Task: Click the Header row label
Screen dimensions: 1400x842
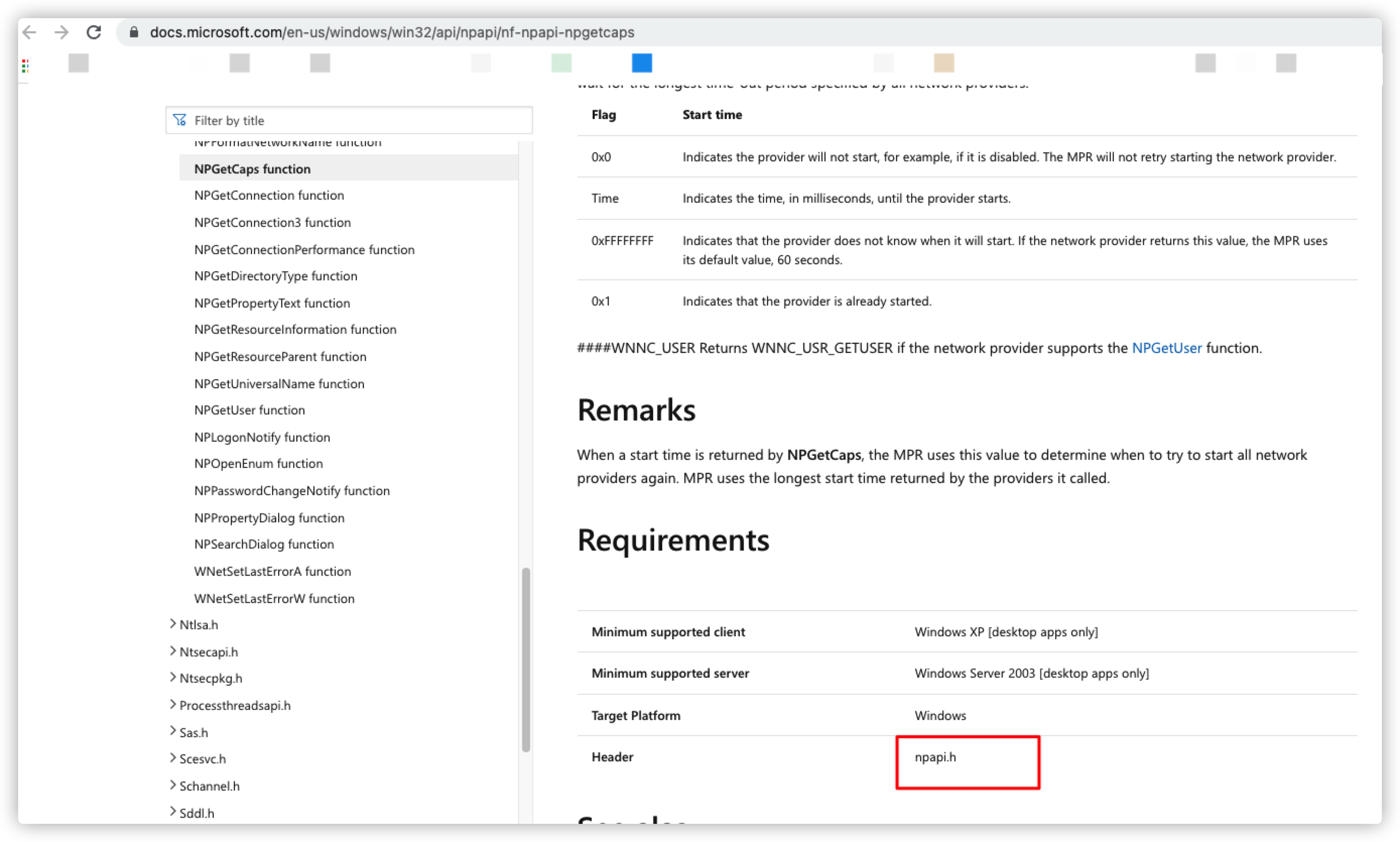Action: pos(612,756)
